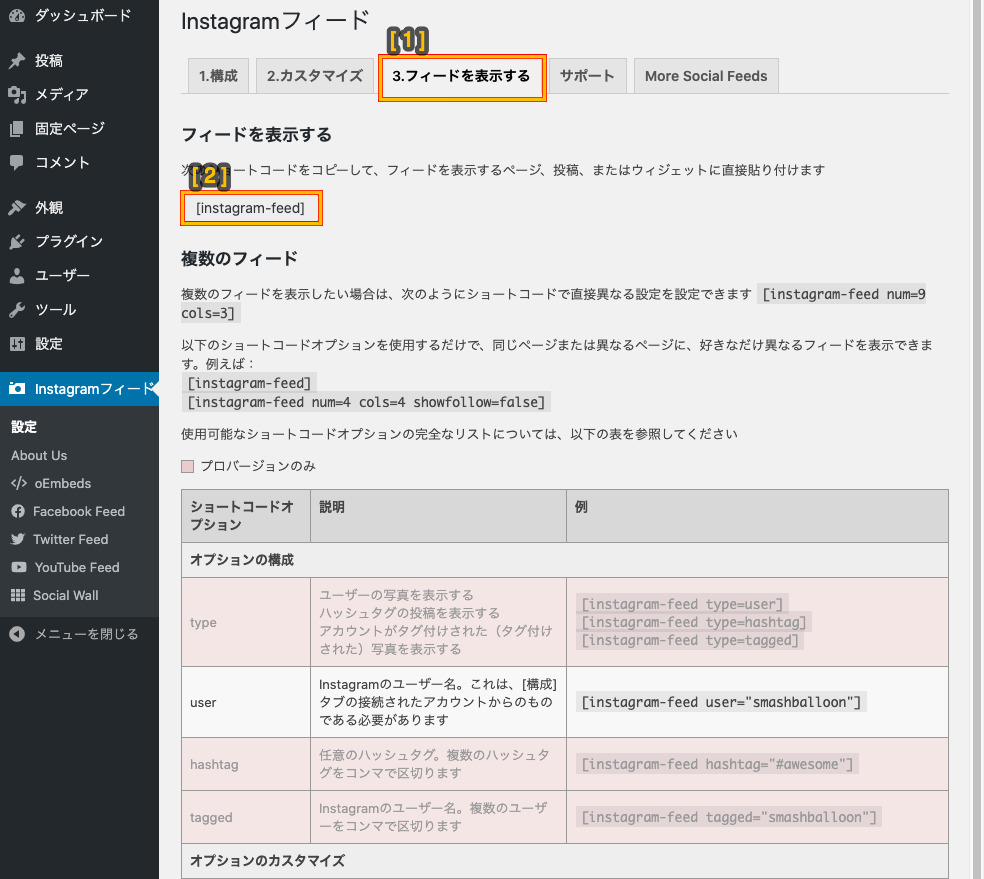Screen dimensions: 984x879
Task: Open ツール in the admin menu
Action: tap(79, 309)
